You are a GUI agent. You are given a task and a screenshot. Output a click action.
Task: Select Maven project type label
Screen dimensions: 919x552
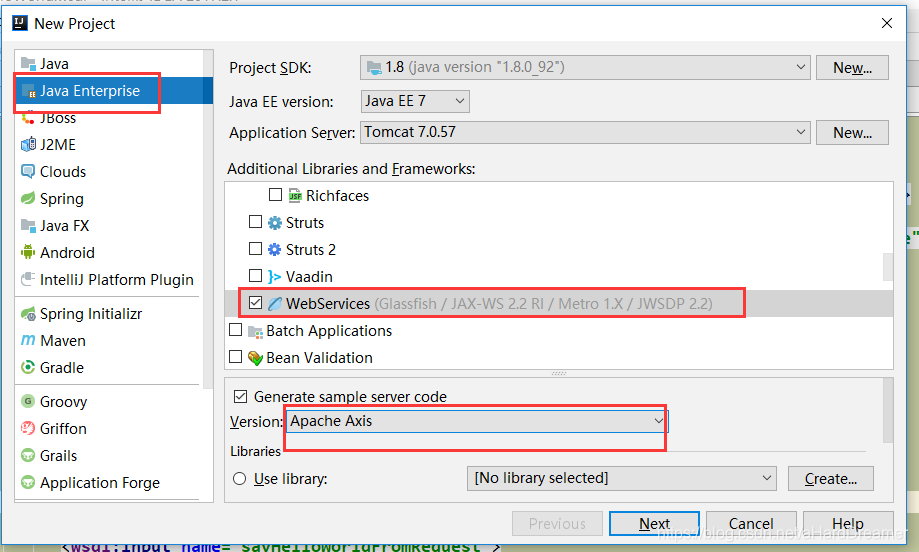(x=63, y=340)
